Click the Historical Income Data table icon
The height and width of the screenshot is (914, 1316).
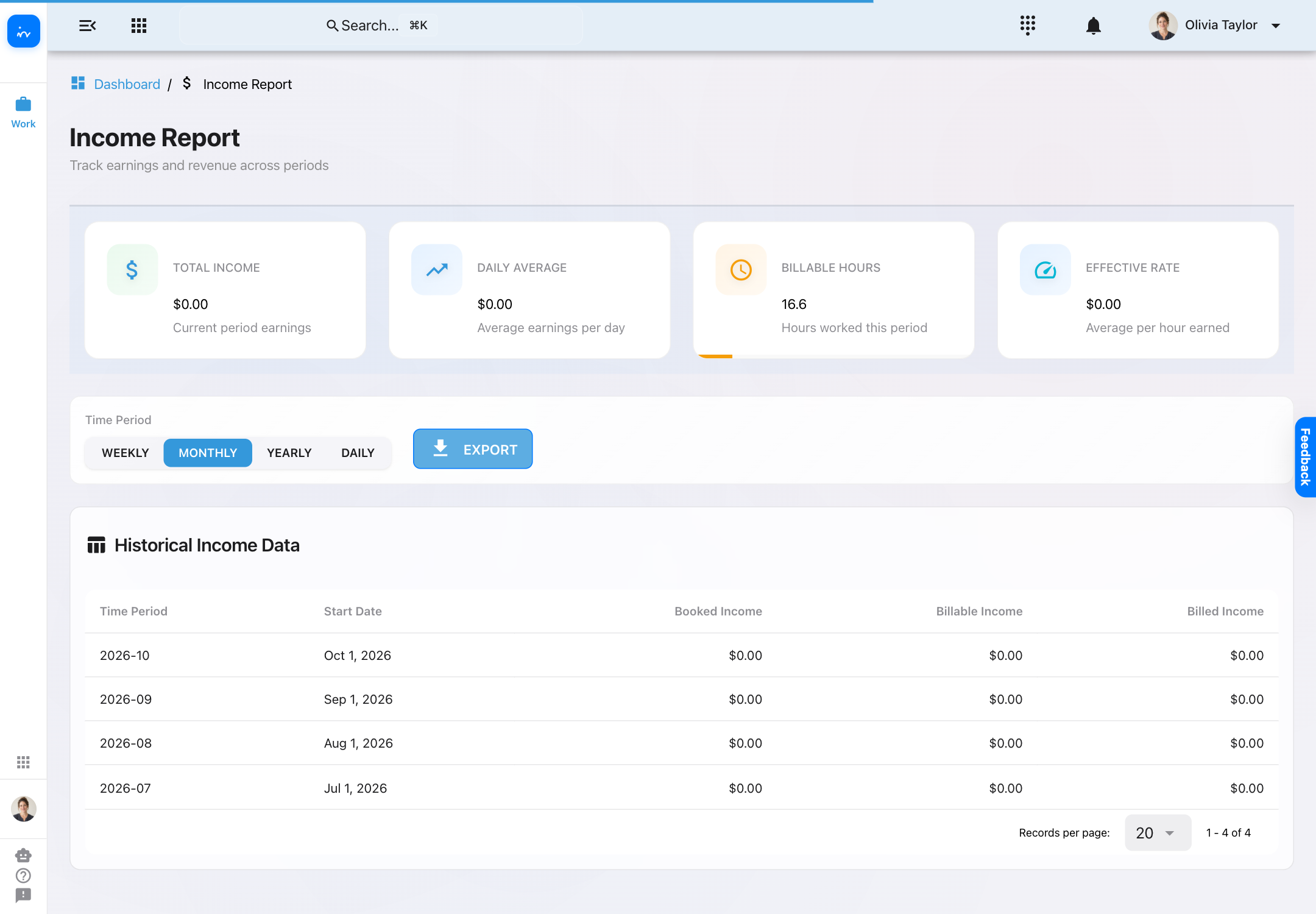(x=96, y=545)
